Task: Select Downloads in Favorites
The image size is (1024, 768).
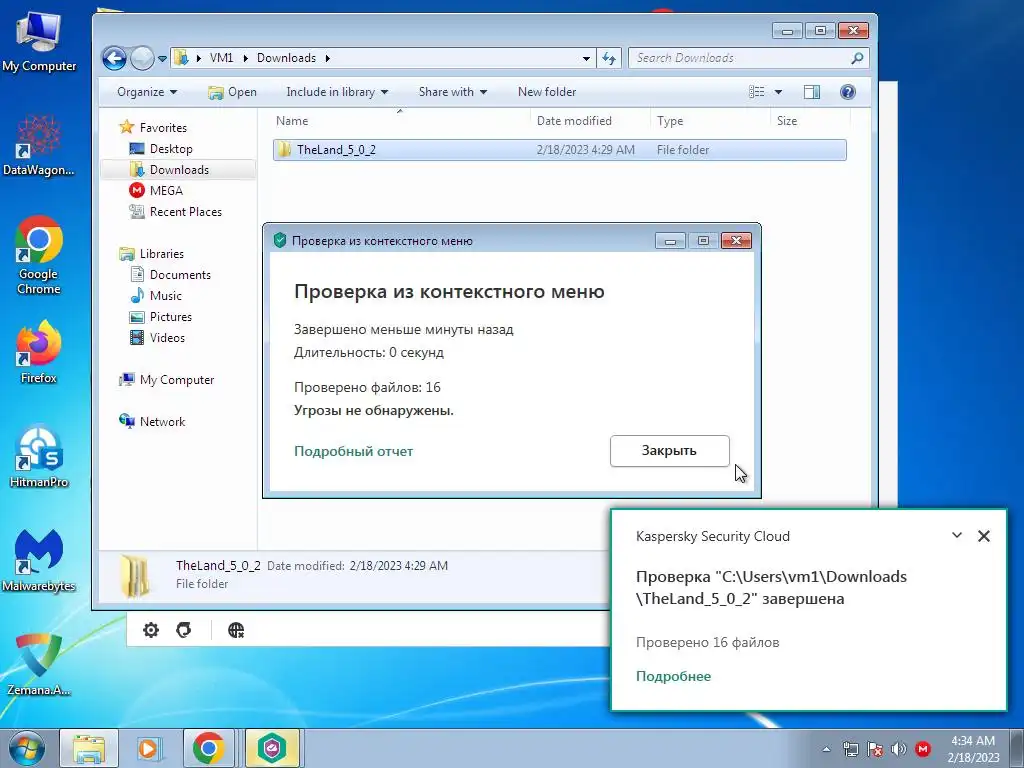Action: click(x=178, y=170)
